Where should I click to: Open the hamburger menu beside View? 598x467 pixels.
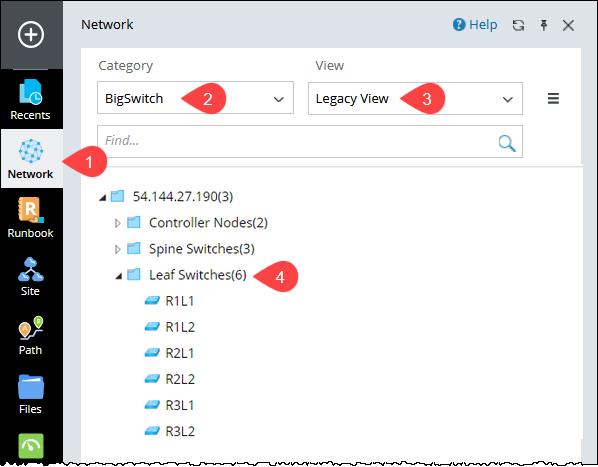(x=553, y=99)
